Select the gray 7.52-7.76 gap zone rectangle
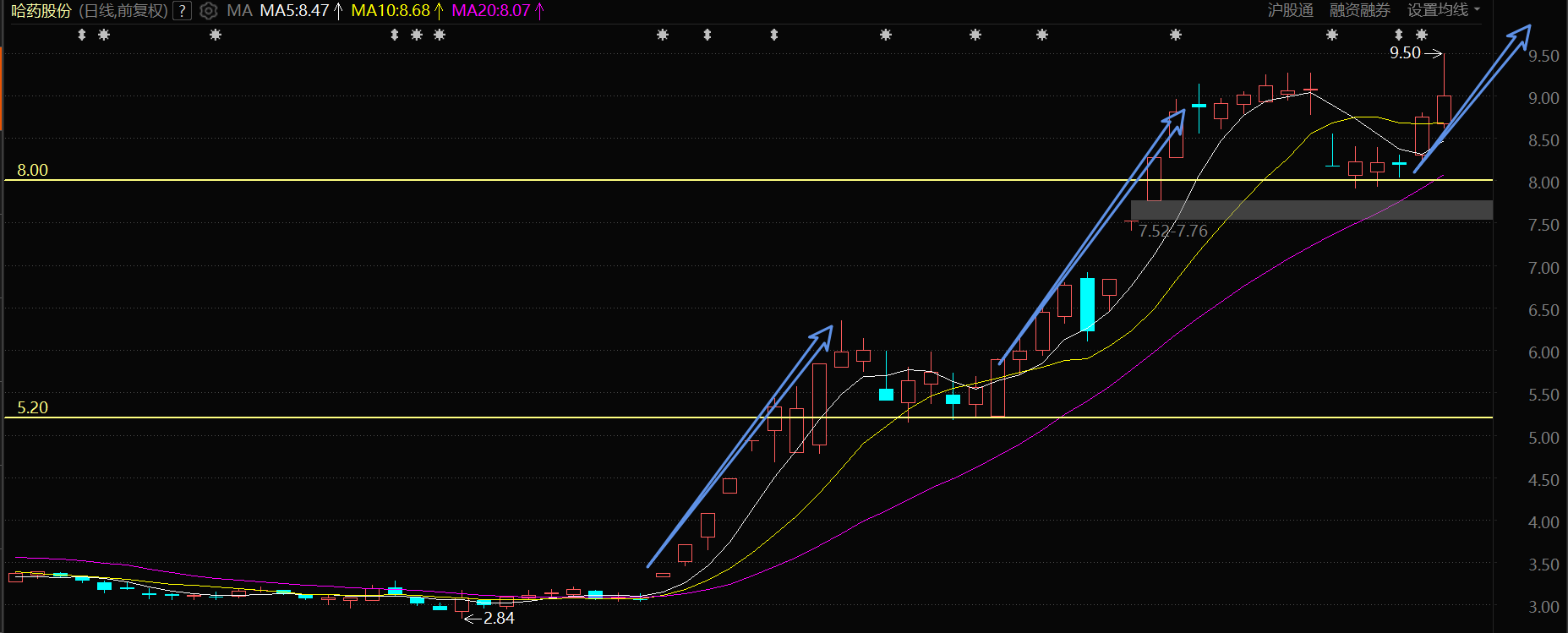This screenshot has height=633, width=1568. click(x=1312, y=210)
